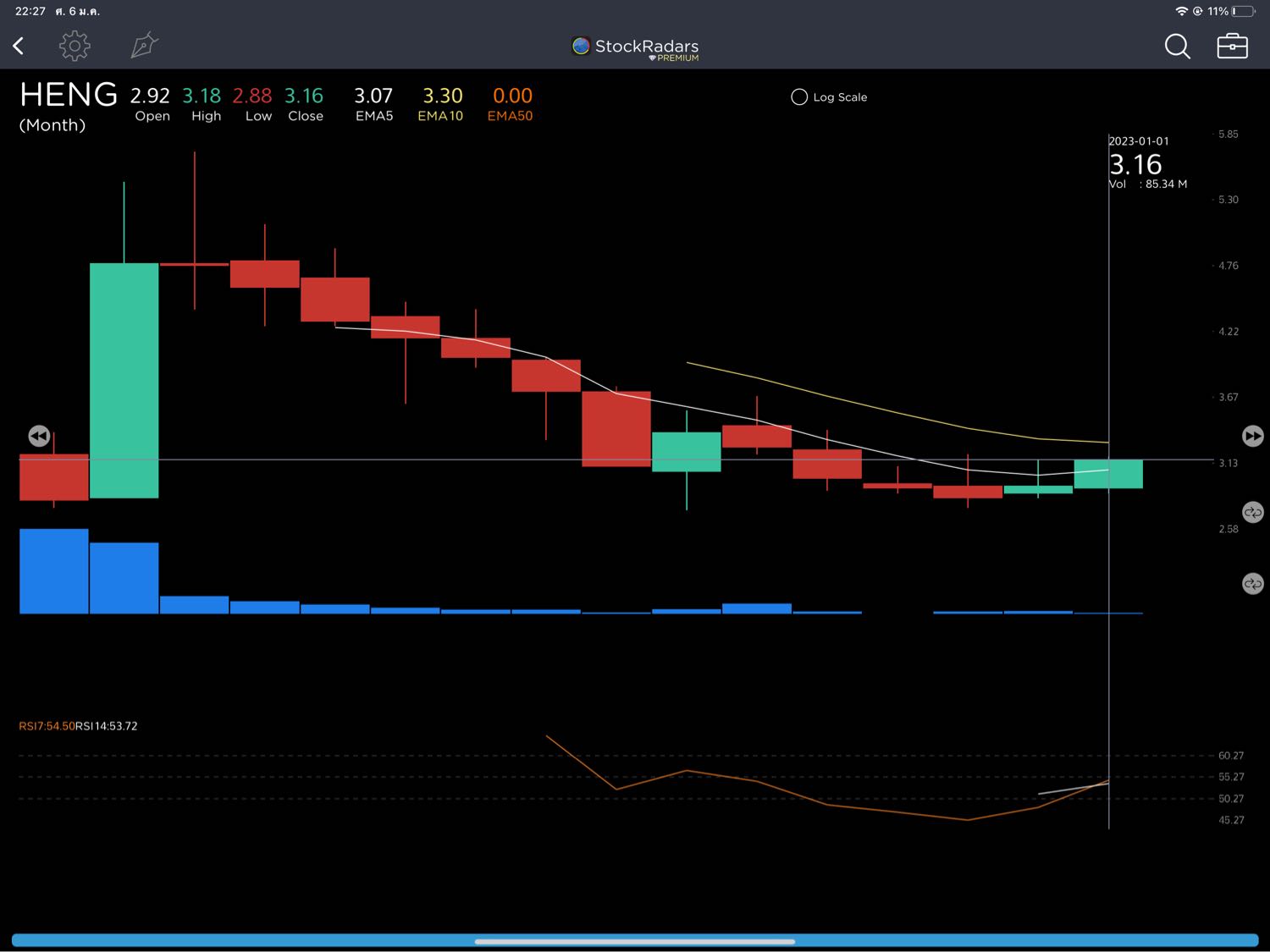Open chart settings gear
The width and height of the screenshot is (1270, 952).
click(x=75, y=46)
